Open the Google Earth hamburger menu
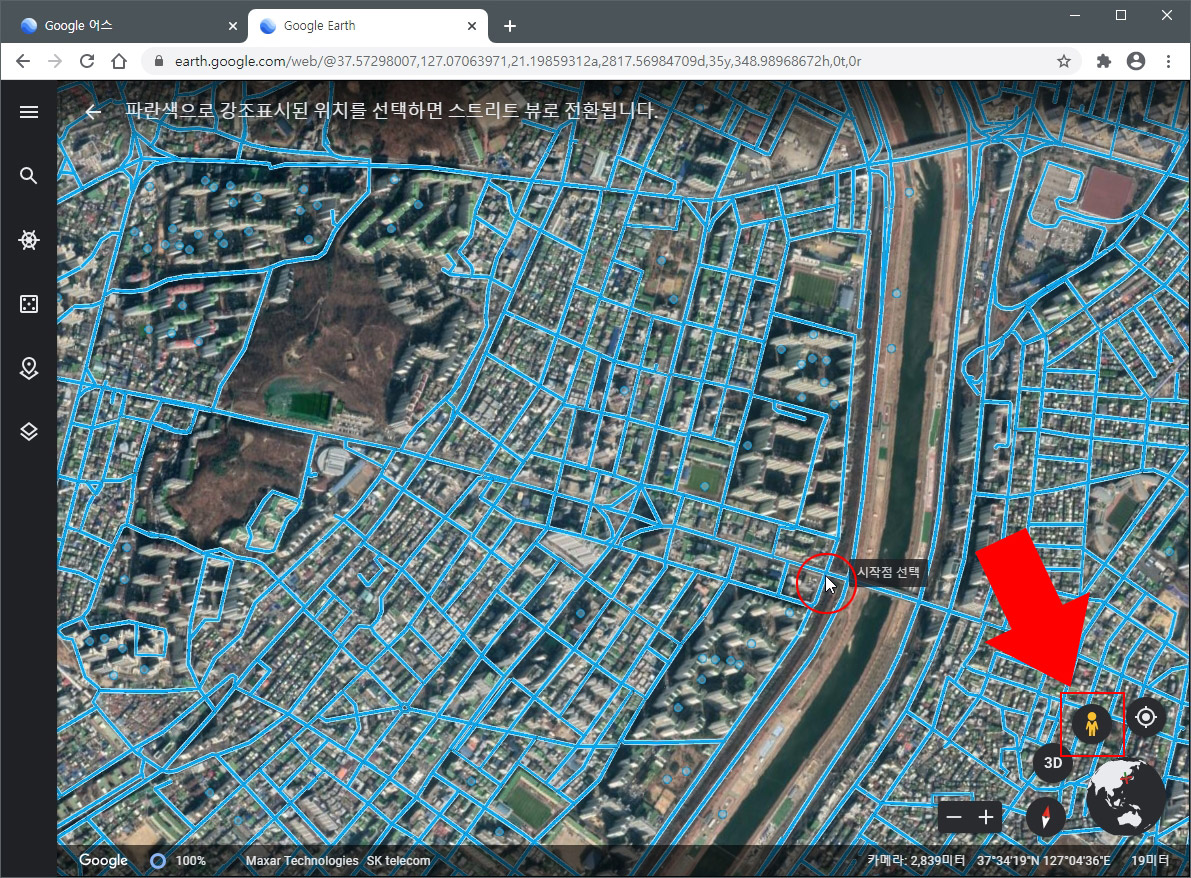The width and height of the screenshot is (1191, 878). (x=29, y=112)
